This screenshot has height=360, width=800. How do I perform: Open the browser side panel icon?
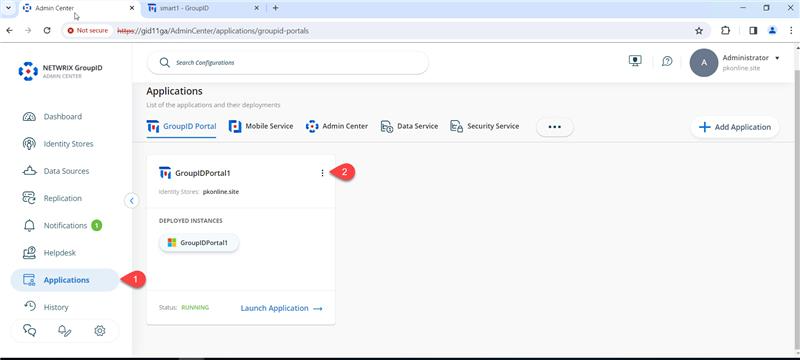click(x=753, y=31)
